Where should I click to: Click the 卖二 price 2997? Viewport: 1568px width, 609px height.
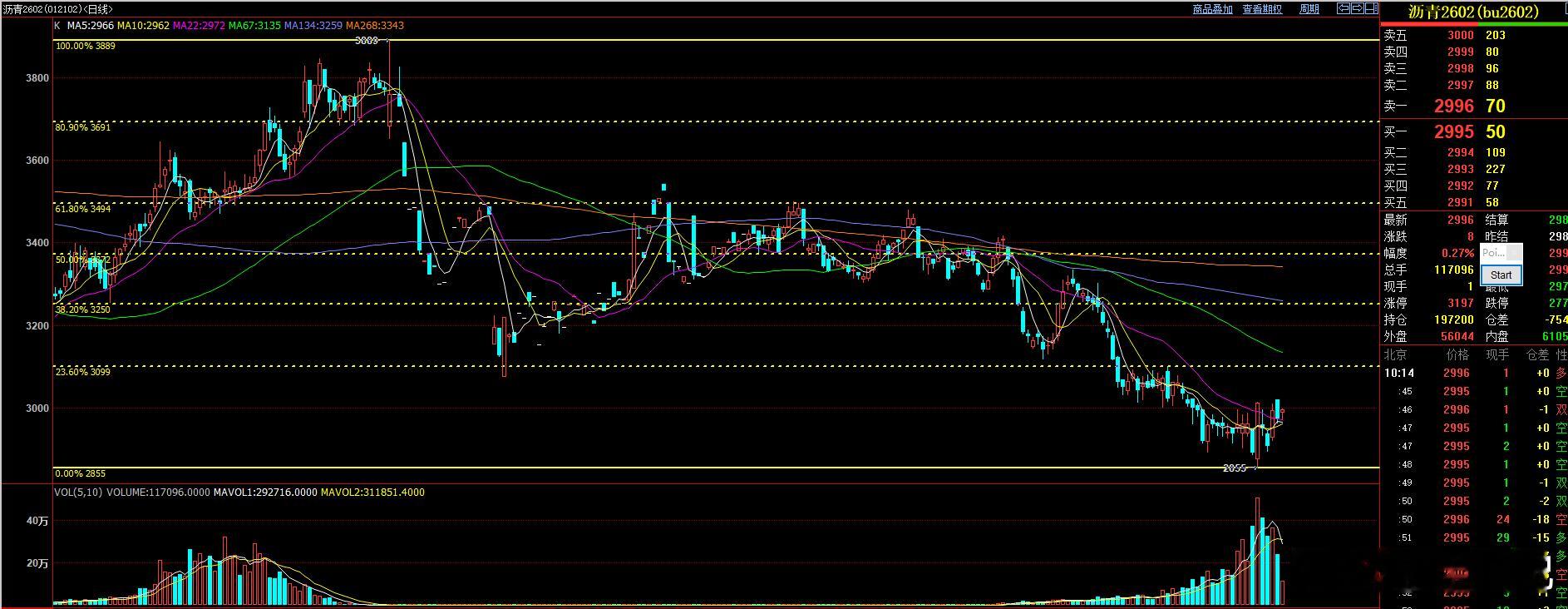[x=1460, y=85]
